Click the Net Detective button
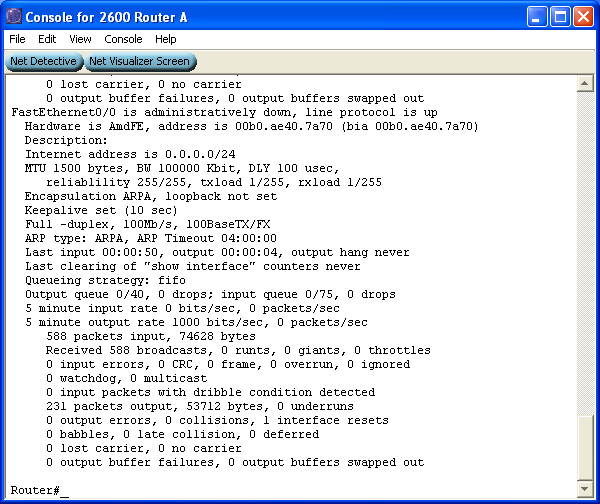600x504 pixels. (x=44, y=61)
